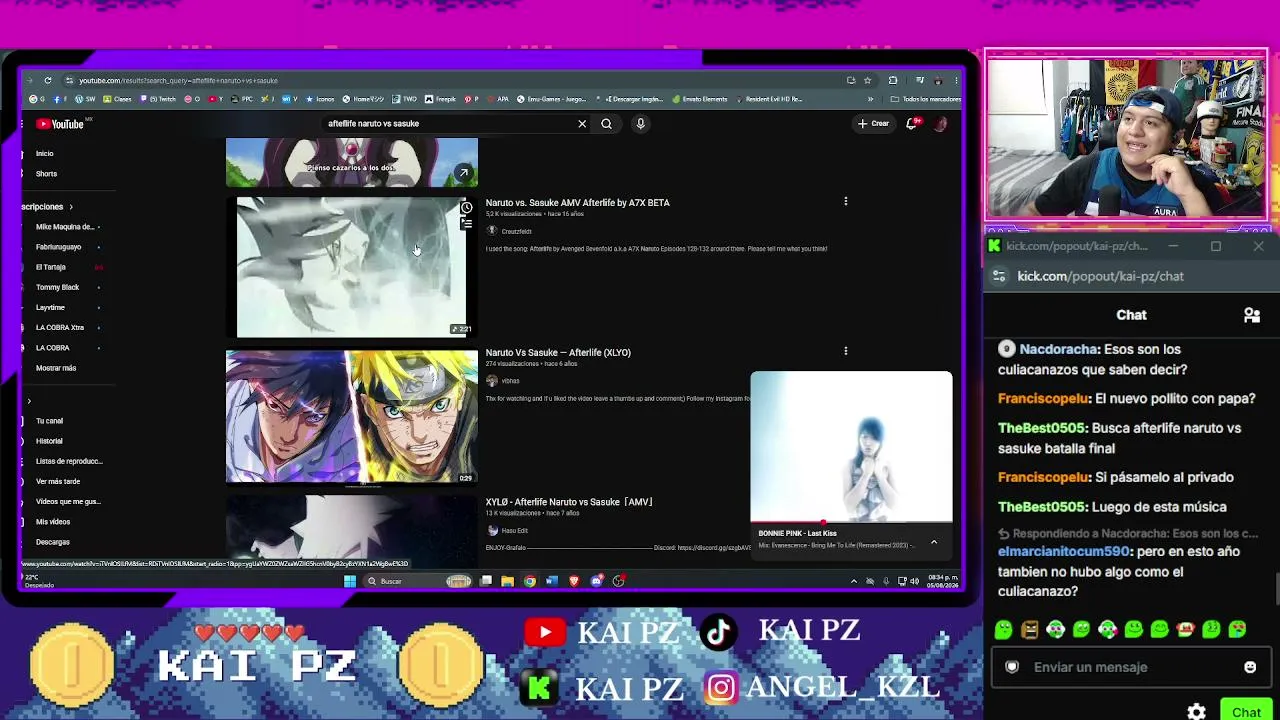Switch to Chrome on the taskbar
Screen dimensions: 1280x720
point(530,581)
